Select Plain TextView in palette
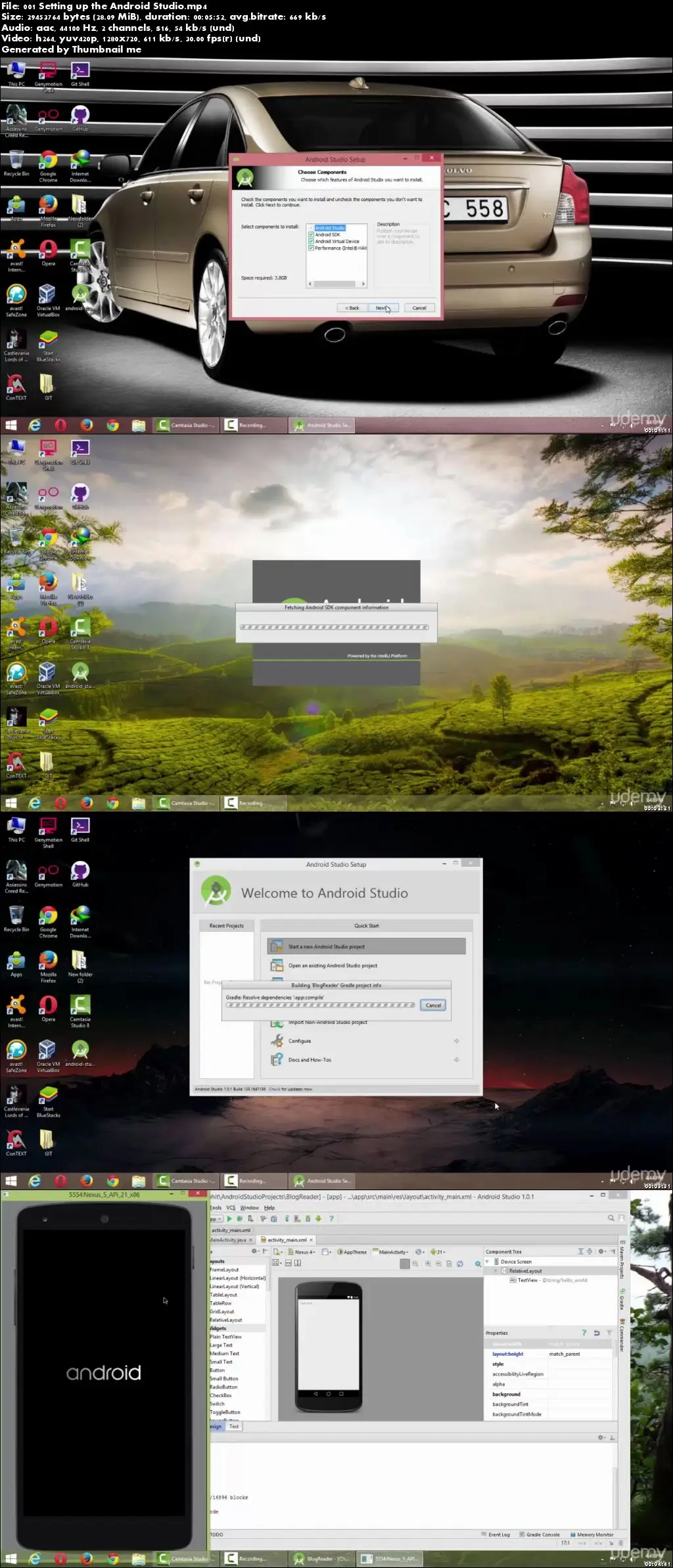The width and height of the screenshot is (673, 1568). point(226,1337)
